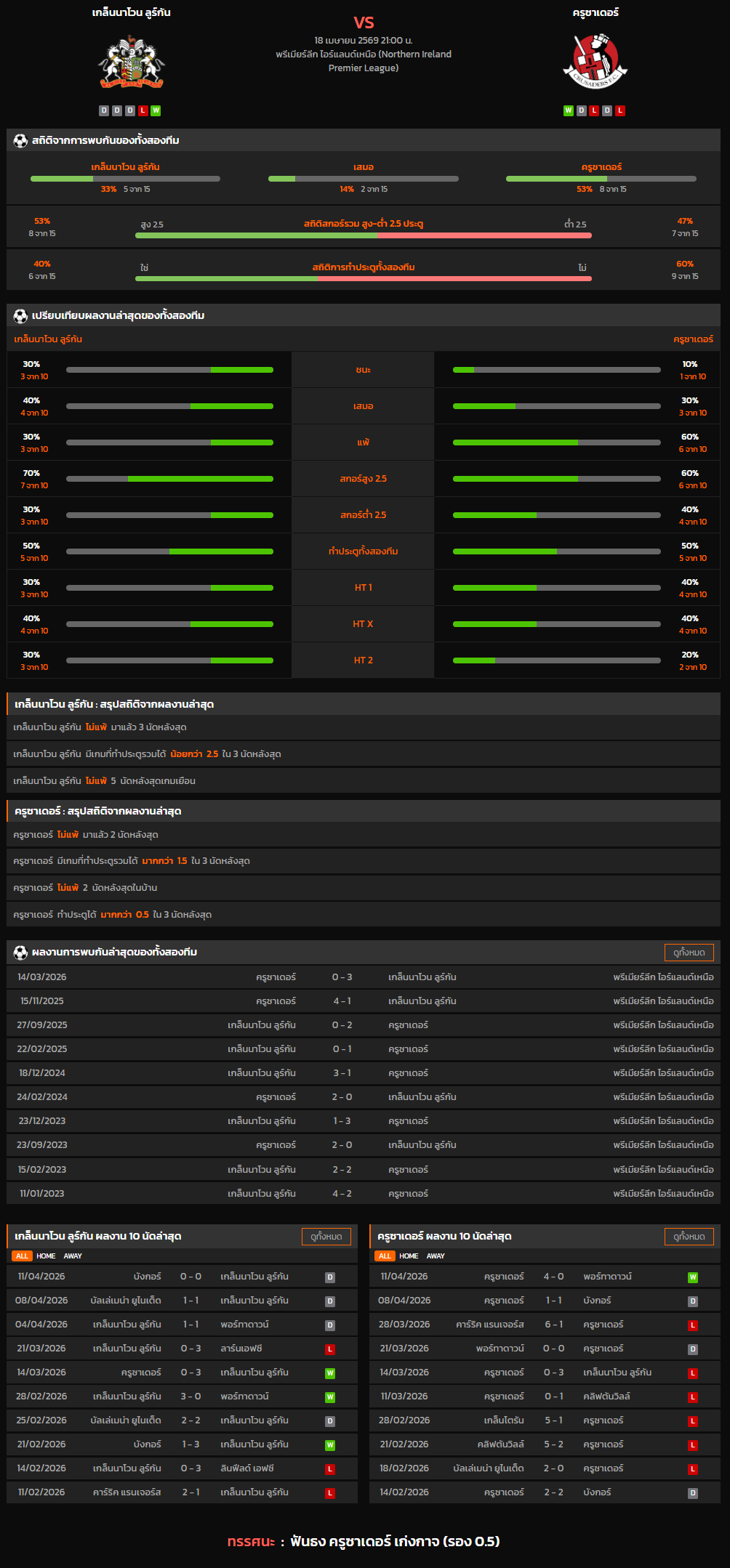Click green W badge under Crusaders crest
This screenshot has height=1568, width=730.
569,110
